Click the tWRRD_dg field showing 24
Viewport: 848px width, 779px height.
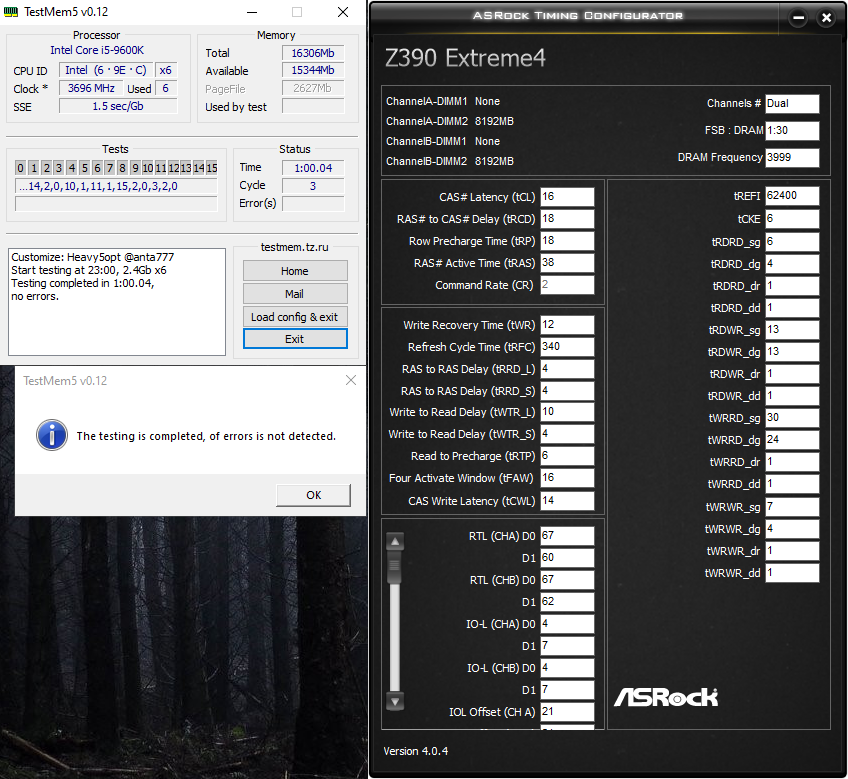[792, 440]
